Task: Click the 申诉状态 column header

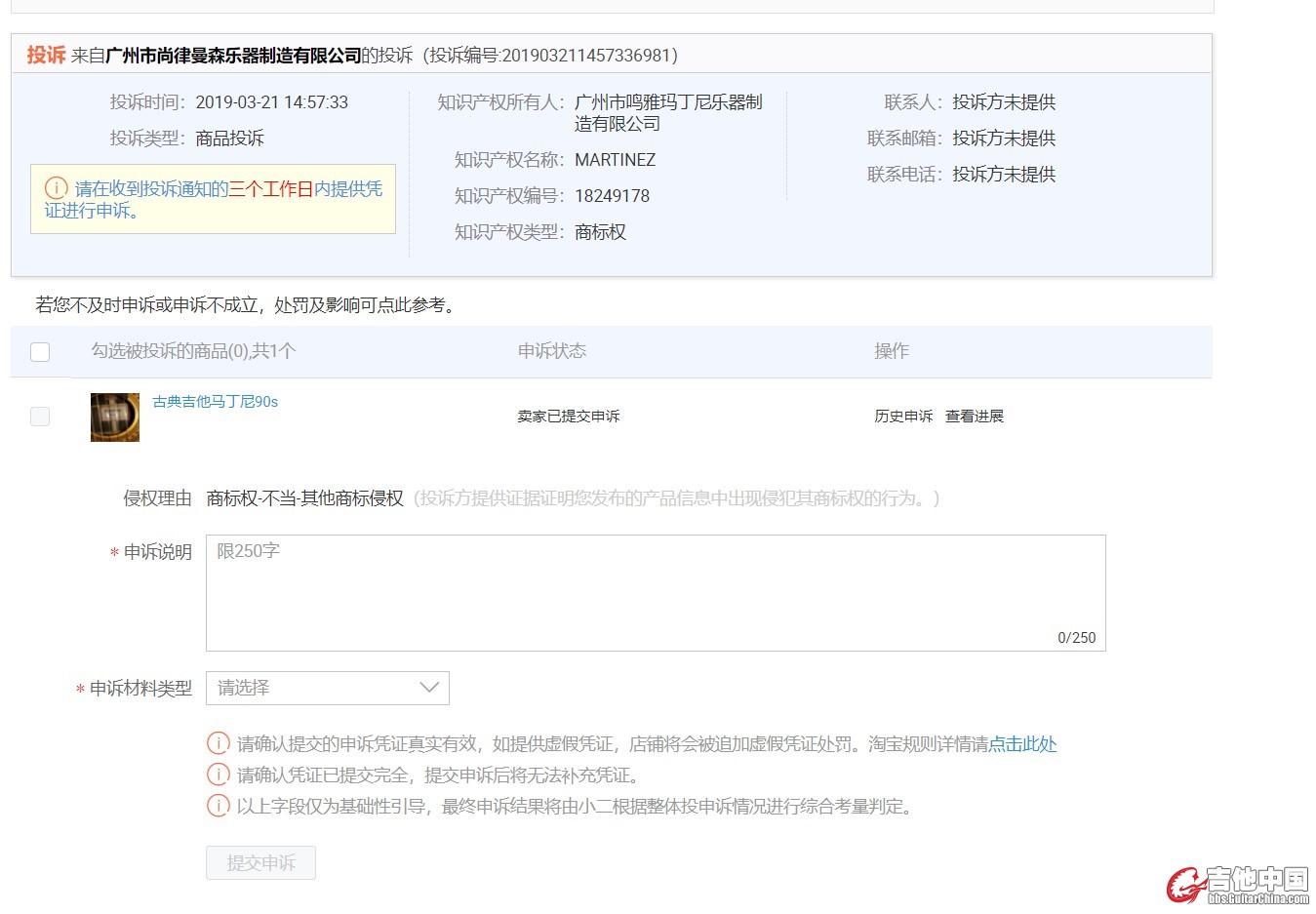Action: pos(552,351)
